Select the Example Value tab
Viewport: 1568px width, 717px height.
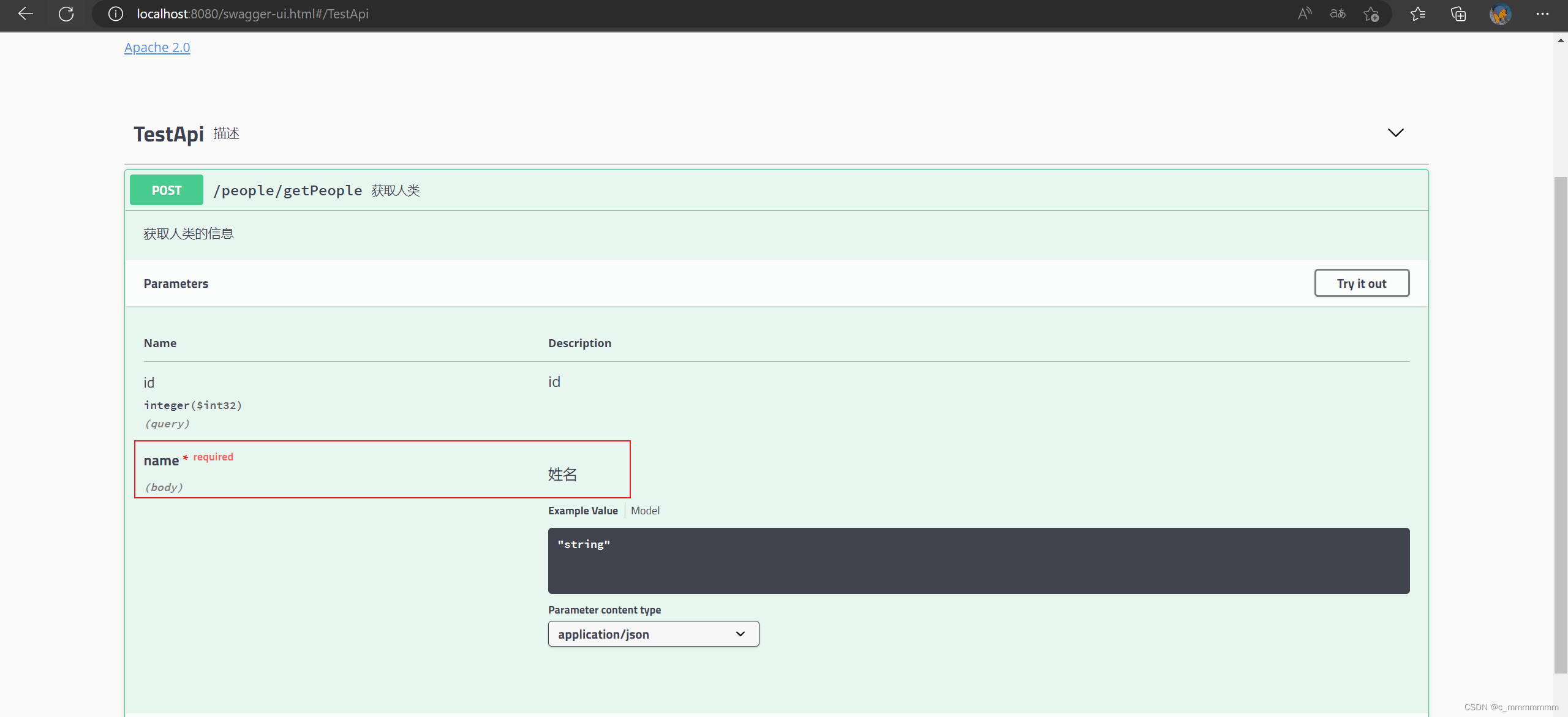tap(582, 511)
